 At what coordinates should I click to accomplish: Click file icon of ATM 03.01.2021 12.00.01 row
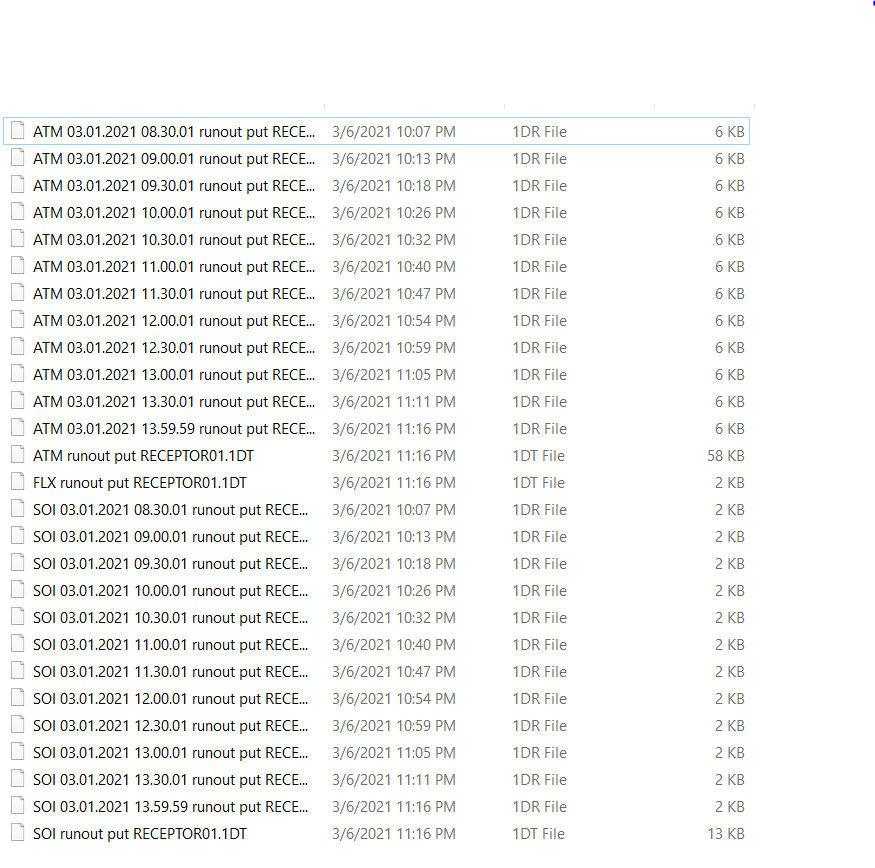(x=18, y=320)
